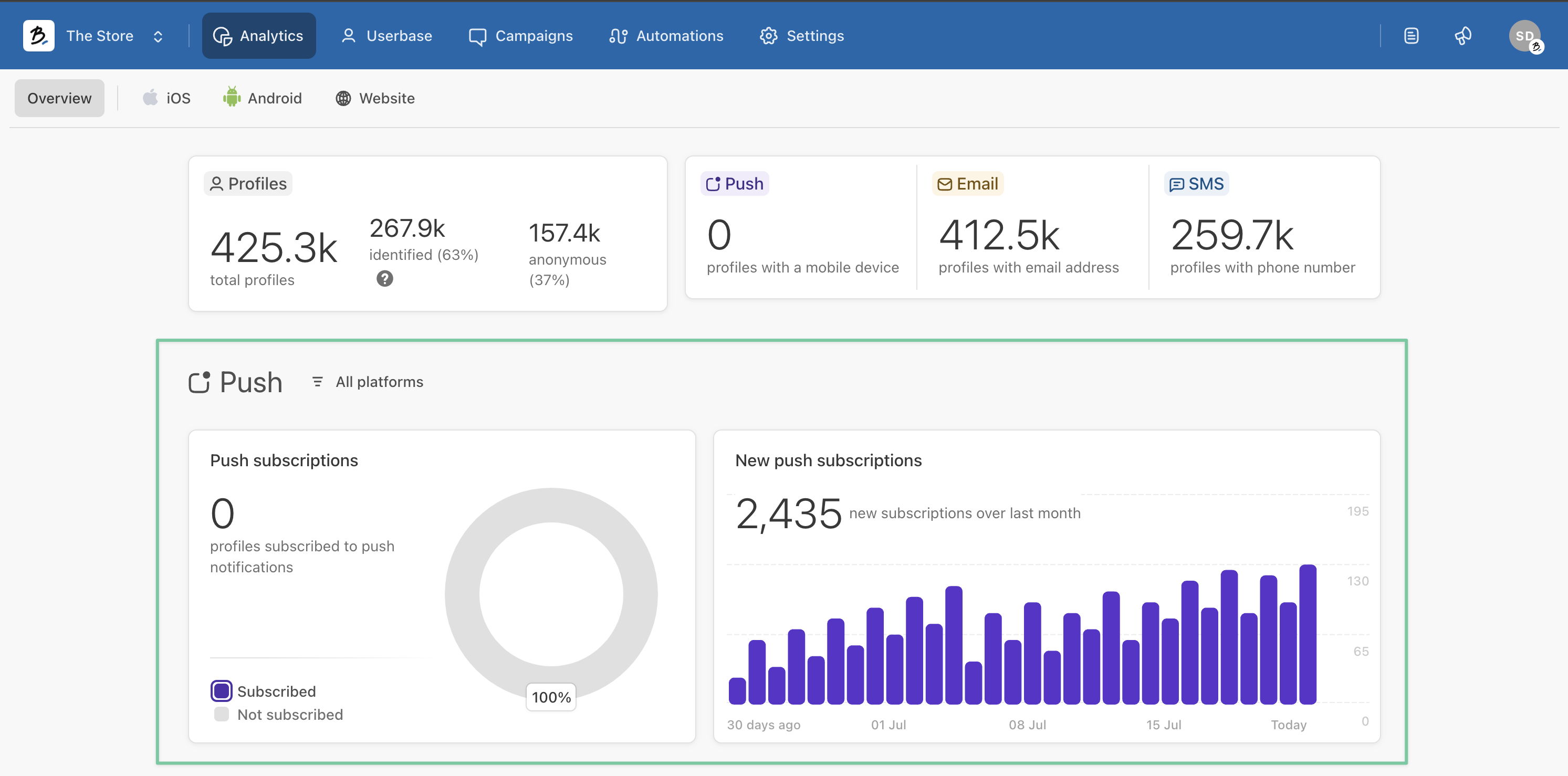Click the 30 days ago axis label
The width and height of the screenshot is (1568, 776).
tap(764, 724)
